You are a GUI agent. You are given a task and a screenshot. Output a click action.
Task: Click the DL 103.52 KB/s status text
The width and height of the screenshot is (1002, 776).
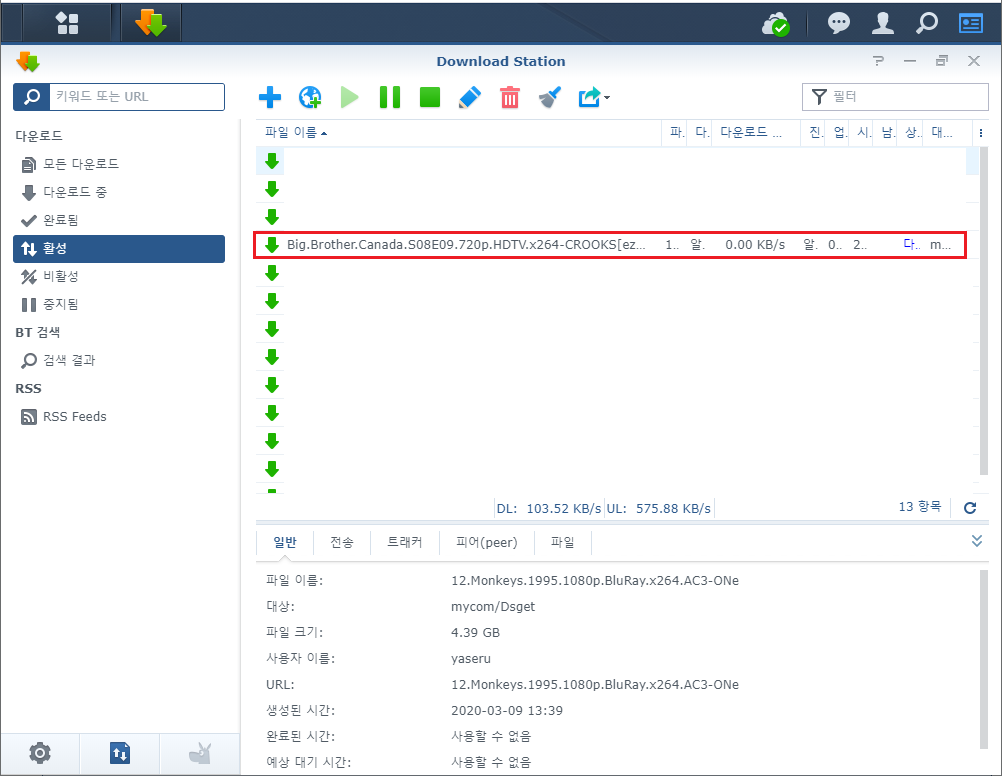[549, 509]
